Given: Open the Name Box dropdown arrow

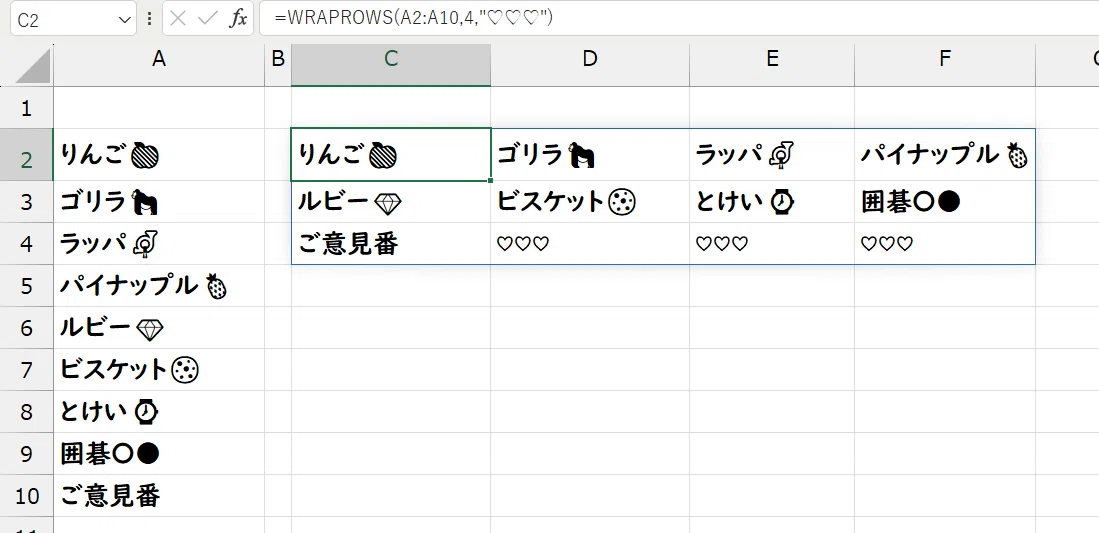Looking at the screenshot, I should [x=125, y=20].
